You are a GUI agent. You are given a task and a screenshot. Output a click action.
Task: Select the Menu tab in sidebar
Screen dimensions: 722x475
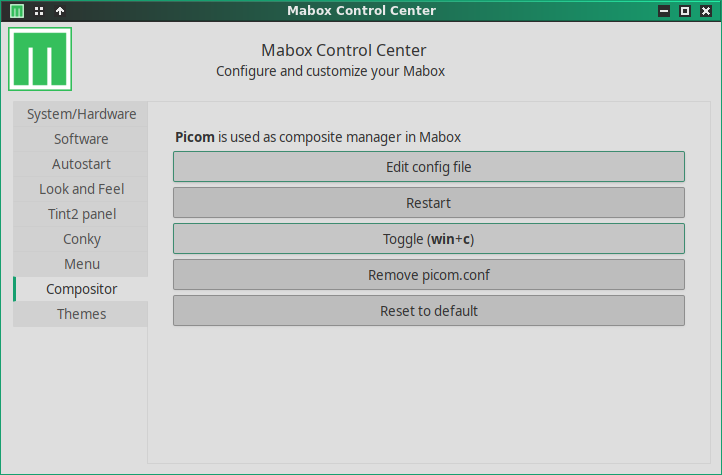pyautogui.click(x=81, y=264)
